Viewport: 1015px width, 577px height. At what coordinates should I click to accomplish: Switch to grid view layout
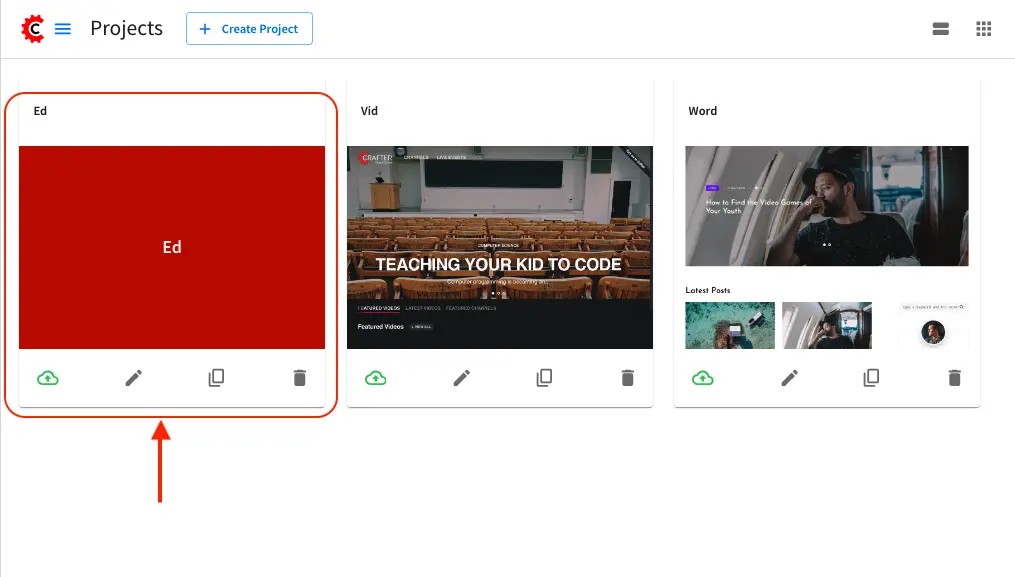983,28
